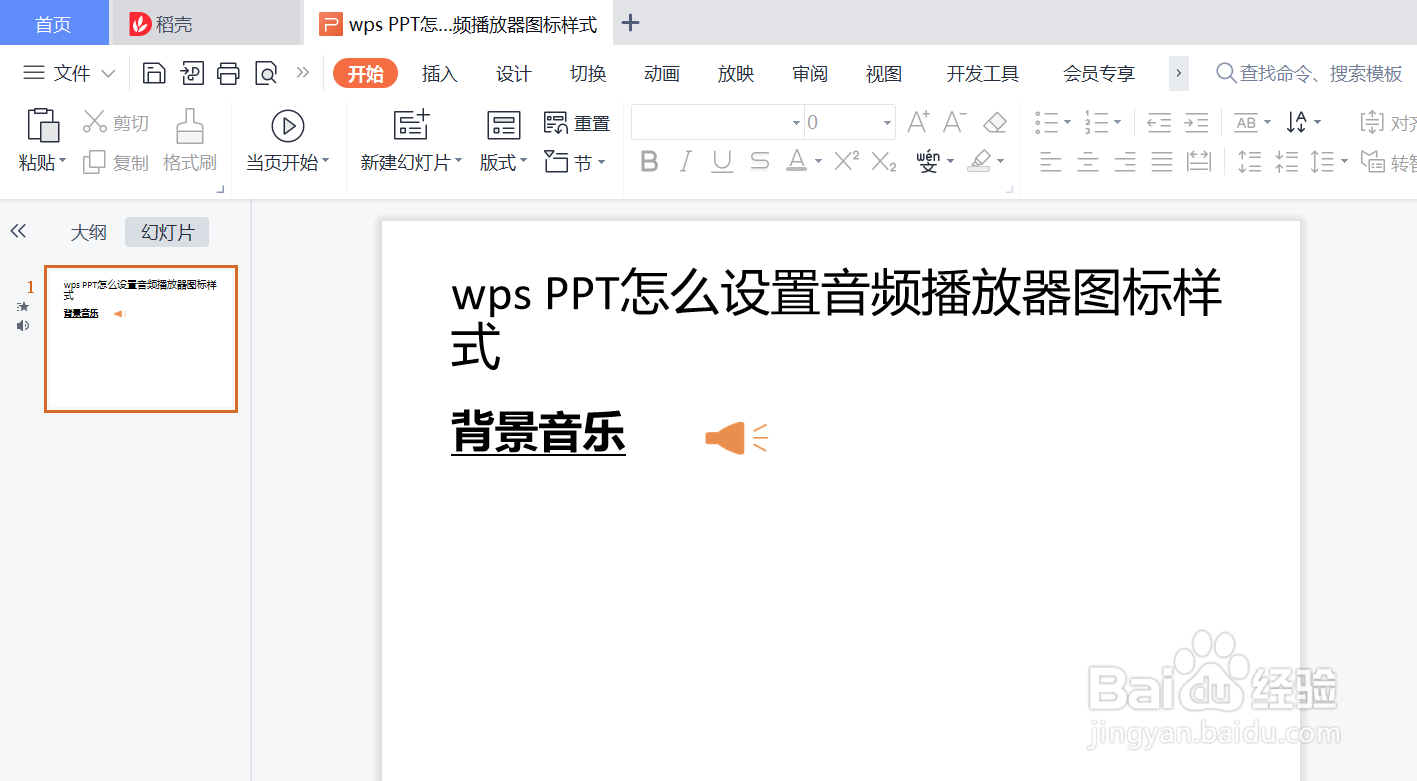The height and width of the screenshot is (781, 1417).
Task: Switch to the 切换 tab
Action: point(588,73)
